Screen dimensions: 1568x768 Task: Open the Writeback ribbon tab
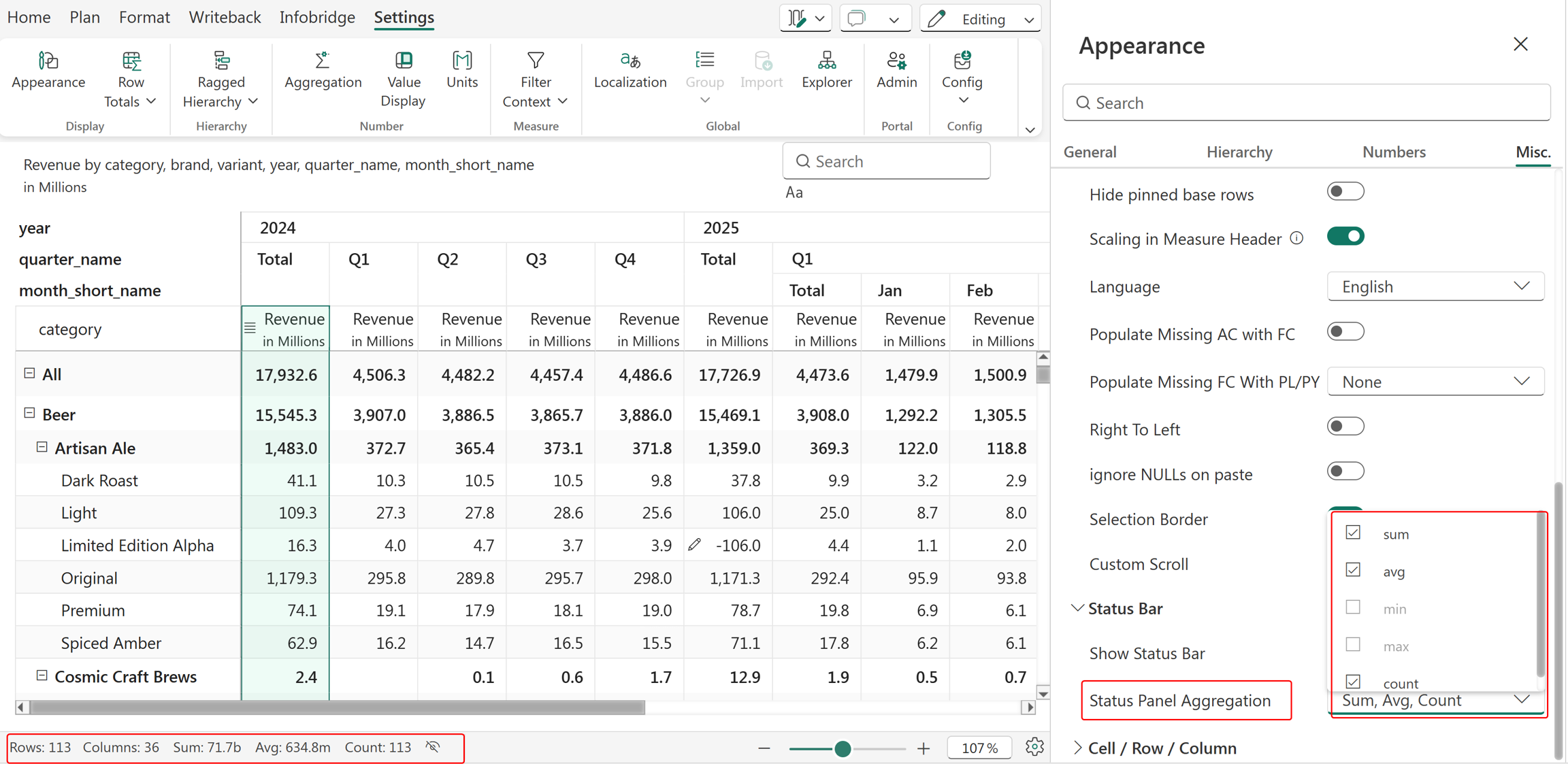tap(225, 17)
